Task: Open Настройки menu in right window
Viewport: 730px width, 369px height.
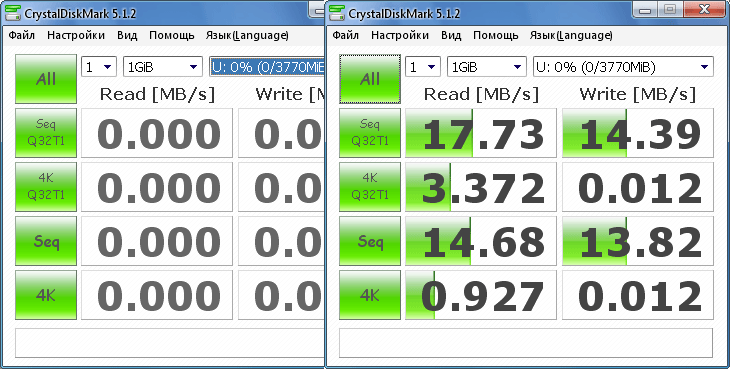Action: (400, 35)
